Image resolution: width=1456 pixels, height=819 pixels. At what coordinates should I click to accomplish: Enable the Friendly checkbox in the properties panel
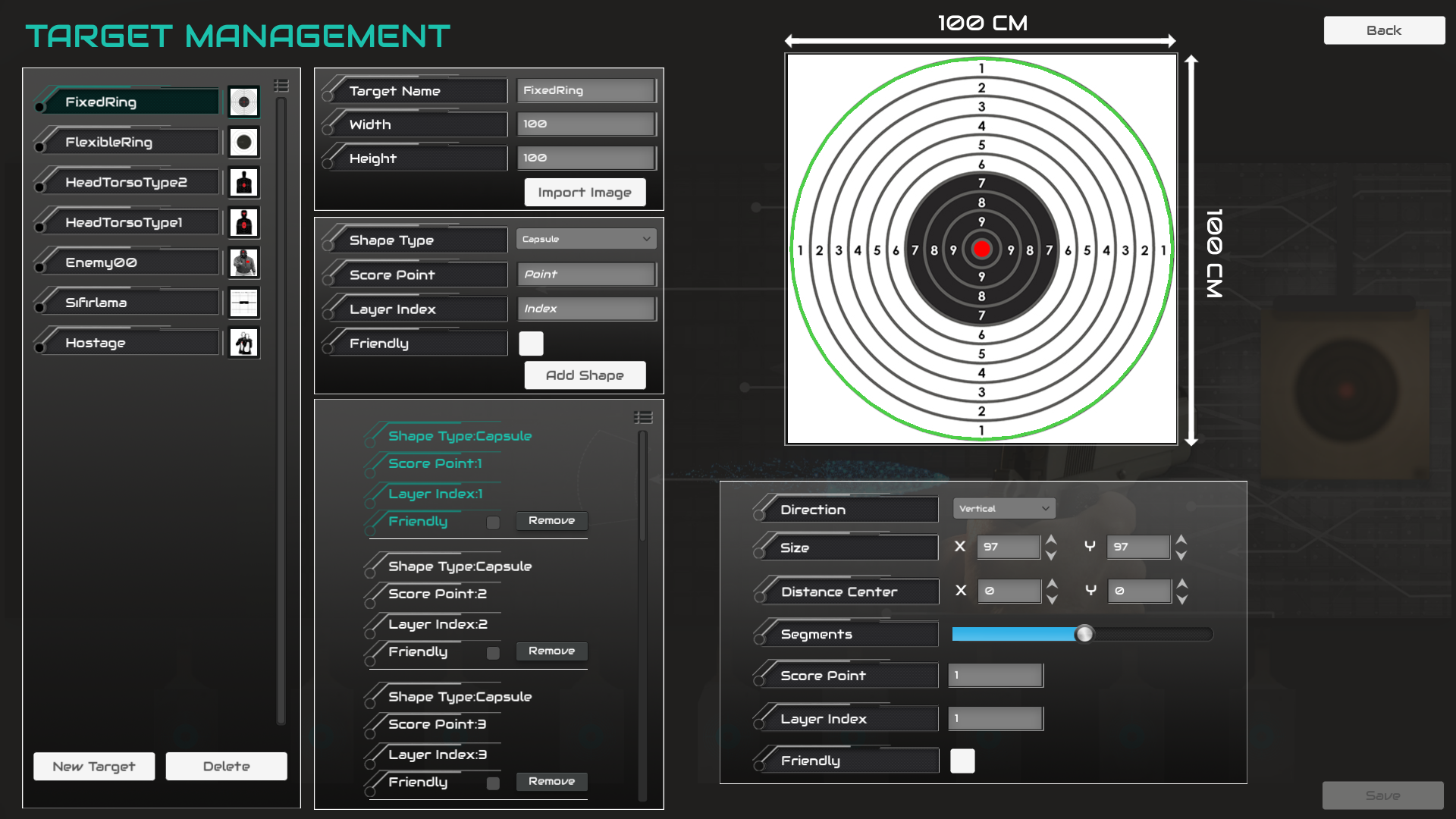pos(962,761)
